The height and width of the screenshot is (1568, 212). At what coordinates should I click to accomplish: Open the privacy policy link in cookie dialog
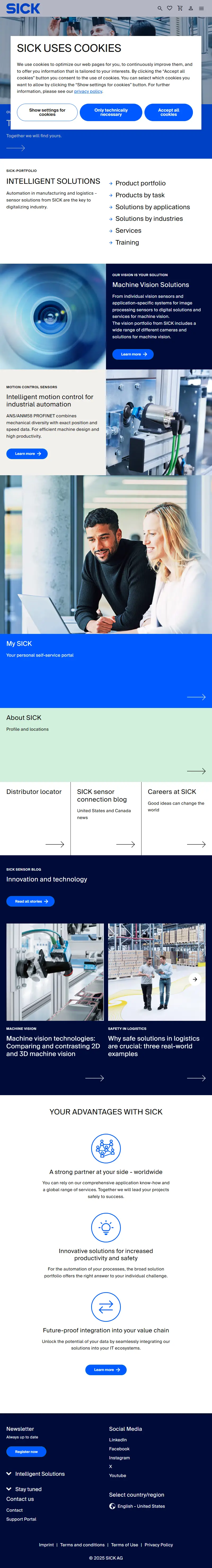(x=88, y=91)
